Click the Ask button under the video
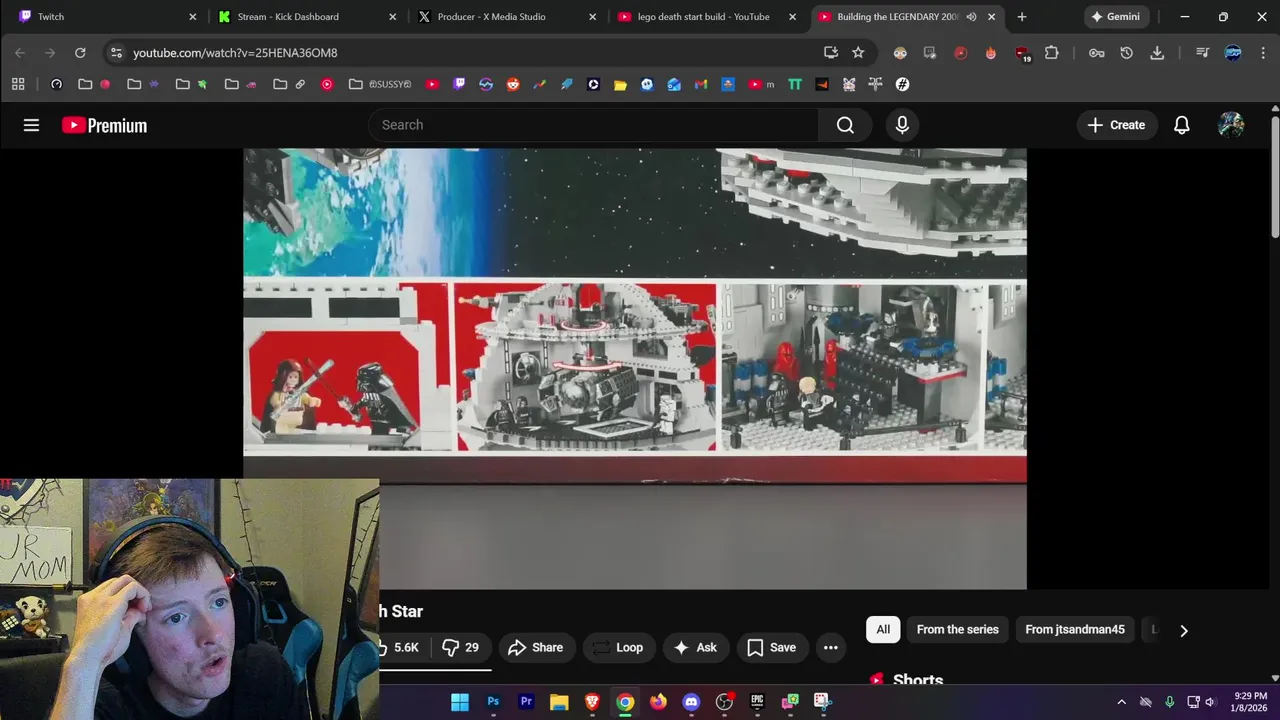Image resolution: width=1280 pixels, height=720 pixels. pos(695,647)
